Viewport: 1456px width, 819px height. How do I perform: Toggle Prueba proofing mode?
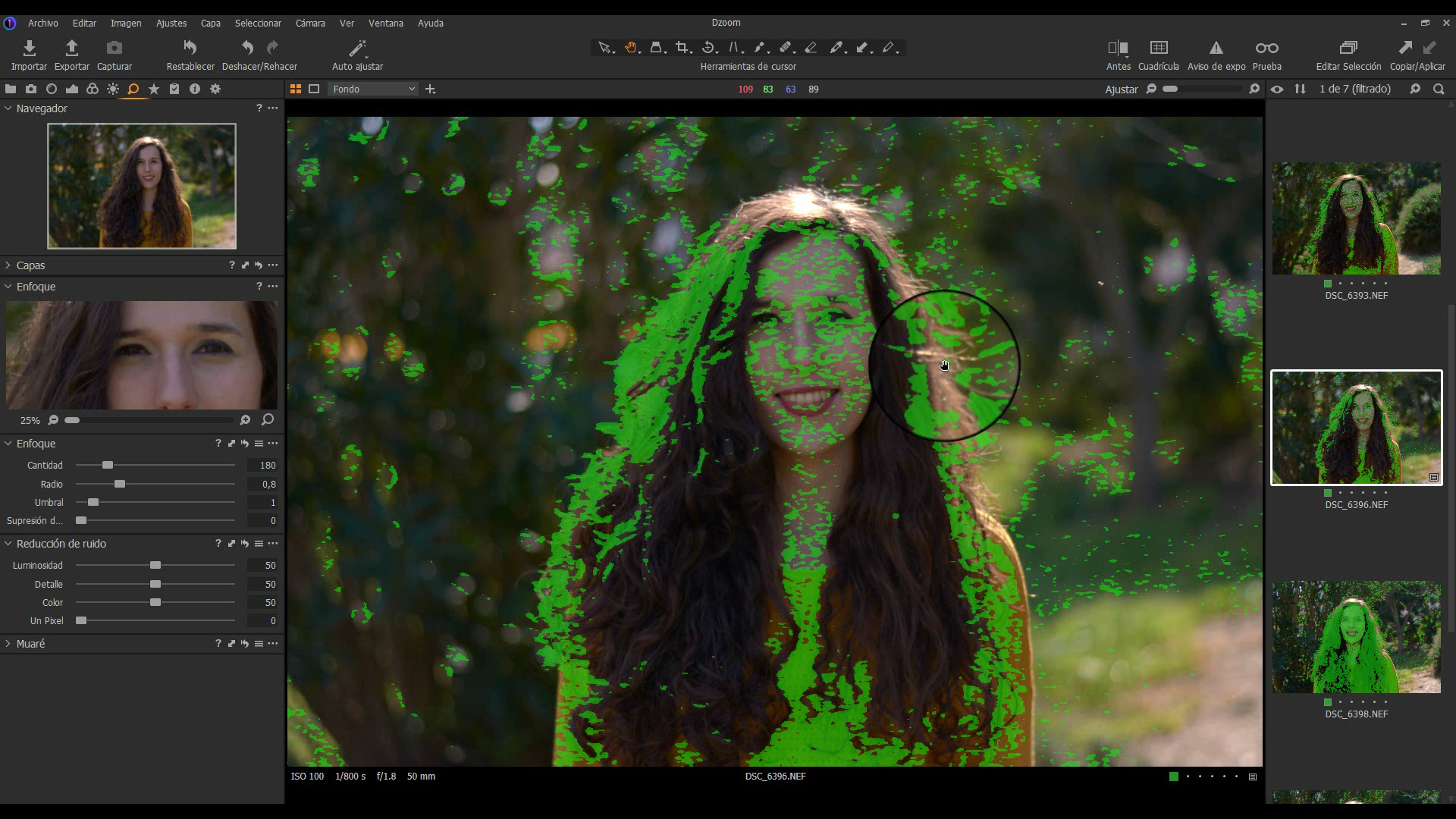point(1266,53)
